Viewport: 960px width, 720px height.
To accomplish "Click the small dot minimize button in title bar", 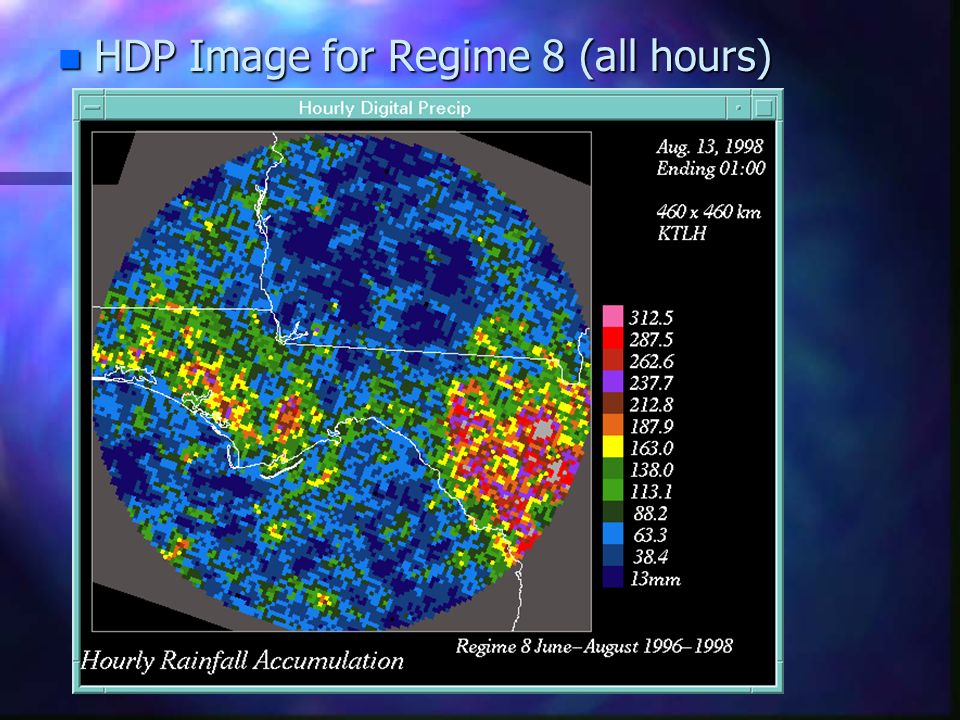I will point(739,108).
